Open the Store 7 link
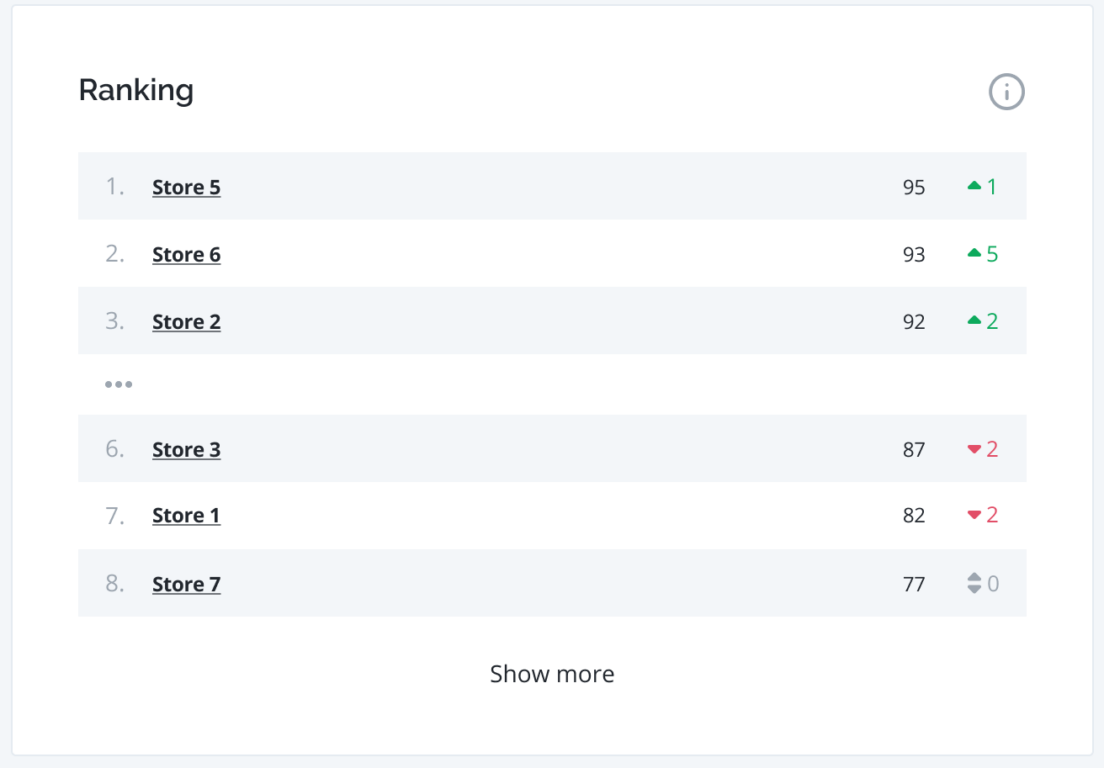The width and height of the screenshot is (1104, 768). 187,584
